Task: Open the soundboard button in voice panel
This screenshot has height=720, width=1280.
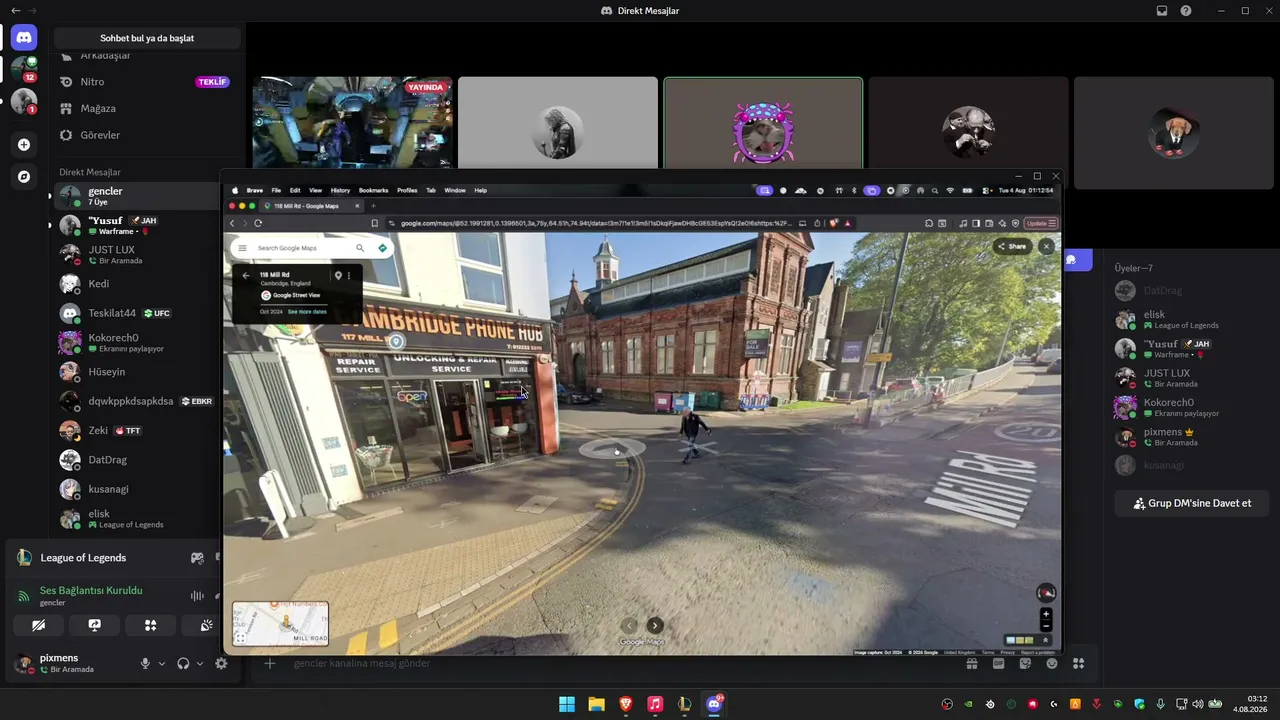Action: (205, 625)
